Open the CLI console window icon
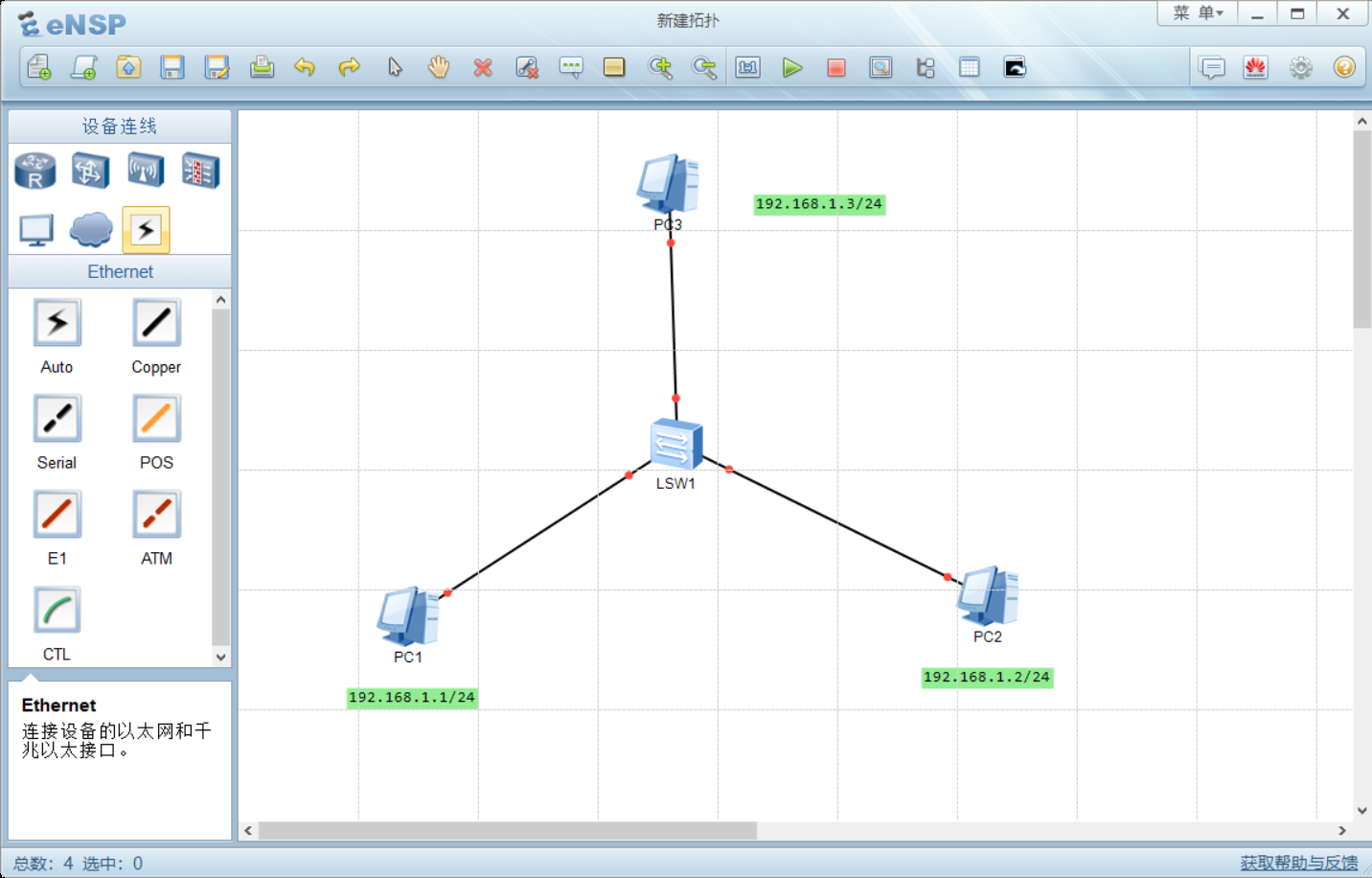Screen dimensions: 1372x878 coord(1015,67)
